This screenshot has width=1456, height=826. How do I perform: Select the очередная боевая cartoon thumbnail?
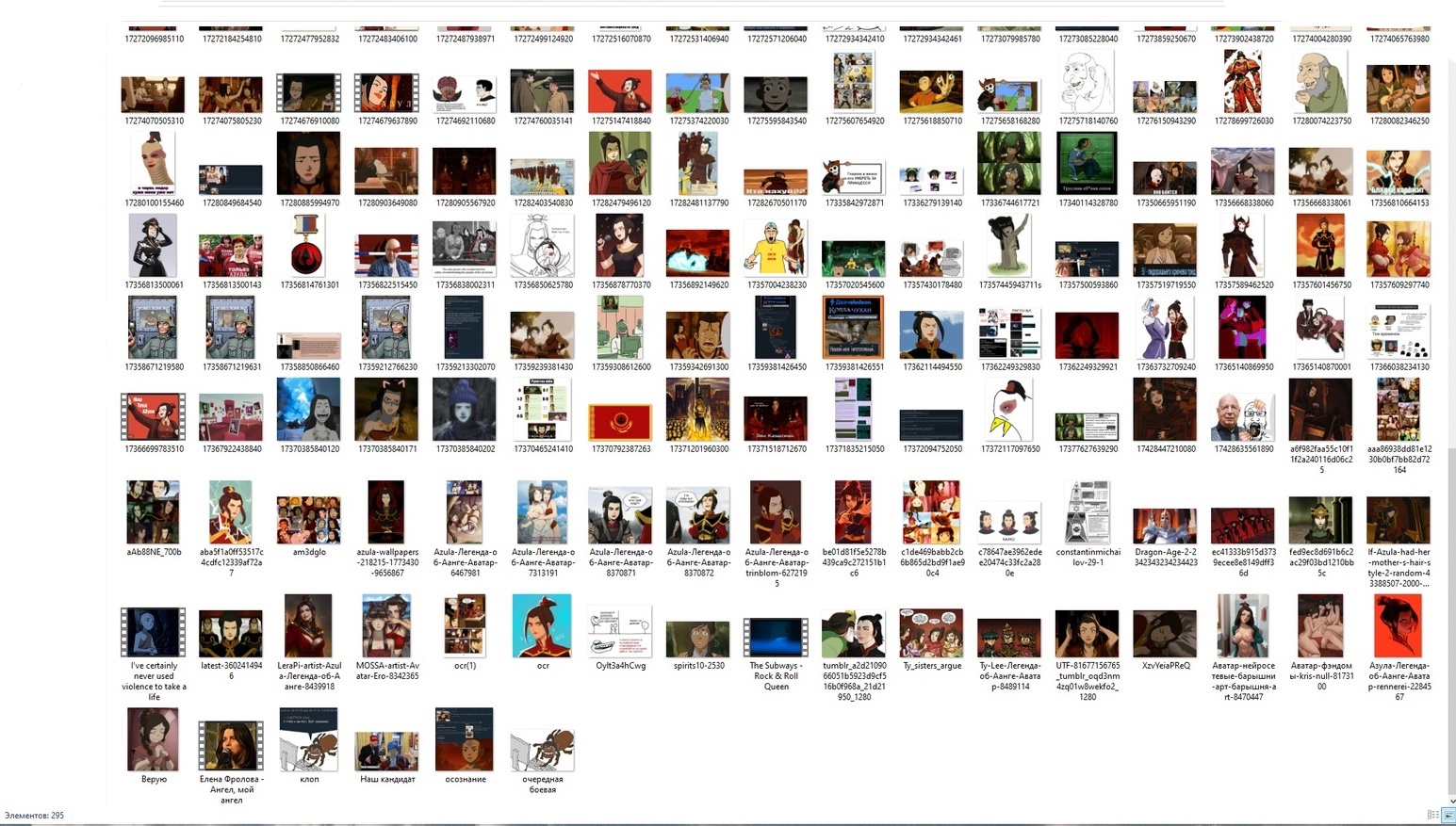[x=542, y=750]
